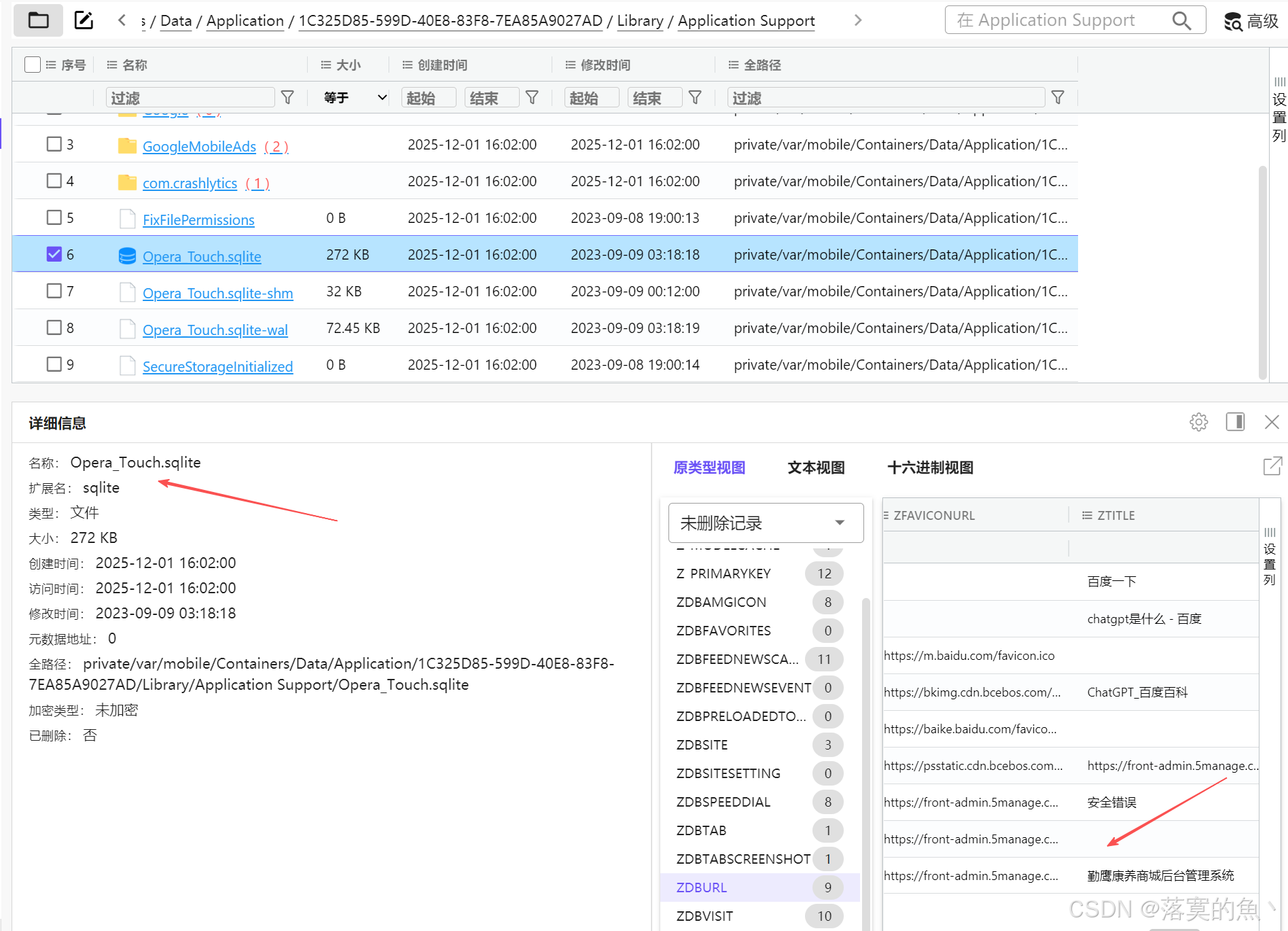Open the folder browse icon in the toolbar
This screenshot has width=1288, height=931.
[x=38, y=20]
